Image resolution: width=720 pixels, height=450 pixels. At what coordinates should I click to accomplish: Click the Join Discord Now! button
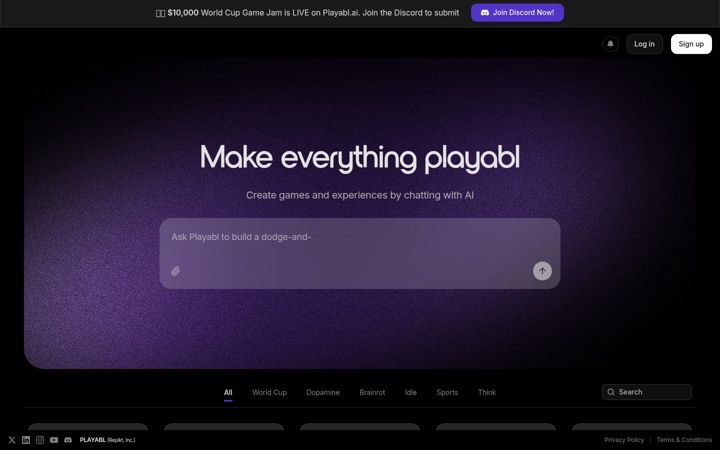point(517,13)
